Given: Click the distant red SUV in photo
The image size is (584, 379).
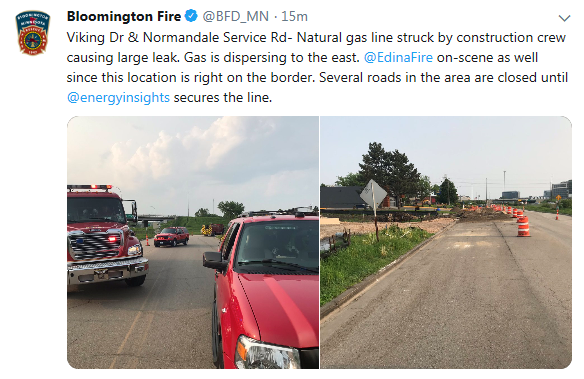Looking at the screenshot, I should (172, 236).
